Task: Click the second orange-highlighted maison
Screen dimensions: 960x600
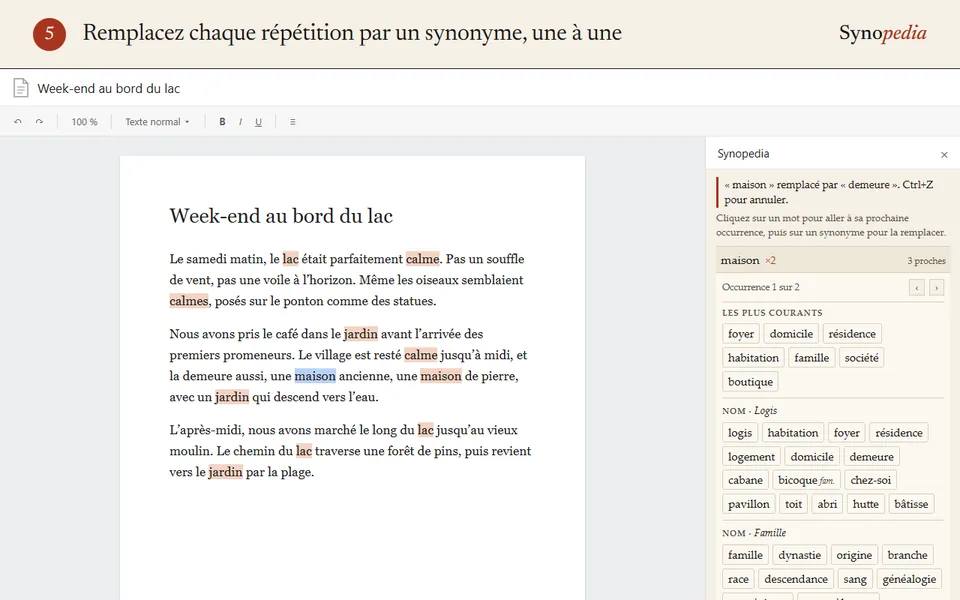Action: [x=441, y=376]
